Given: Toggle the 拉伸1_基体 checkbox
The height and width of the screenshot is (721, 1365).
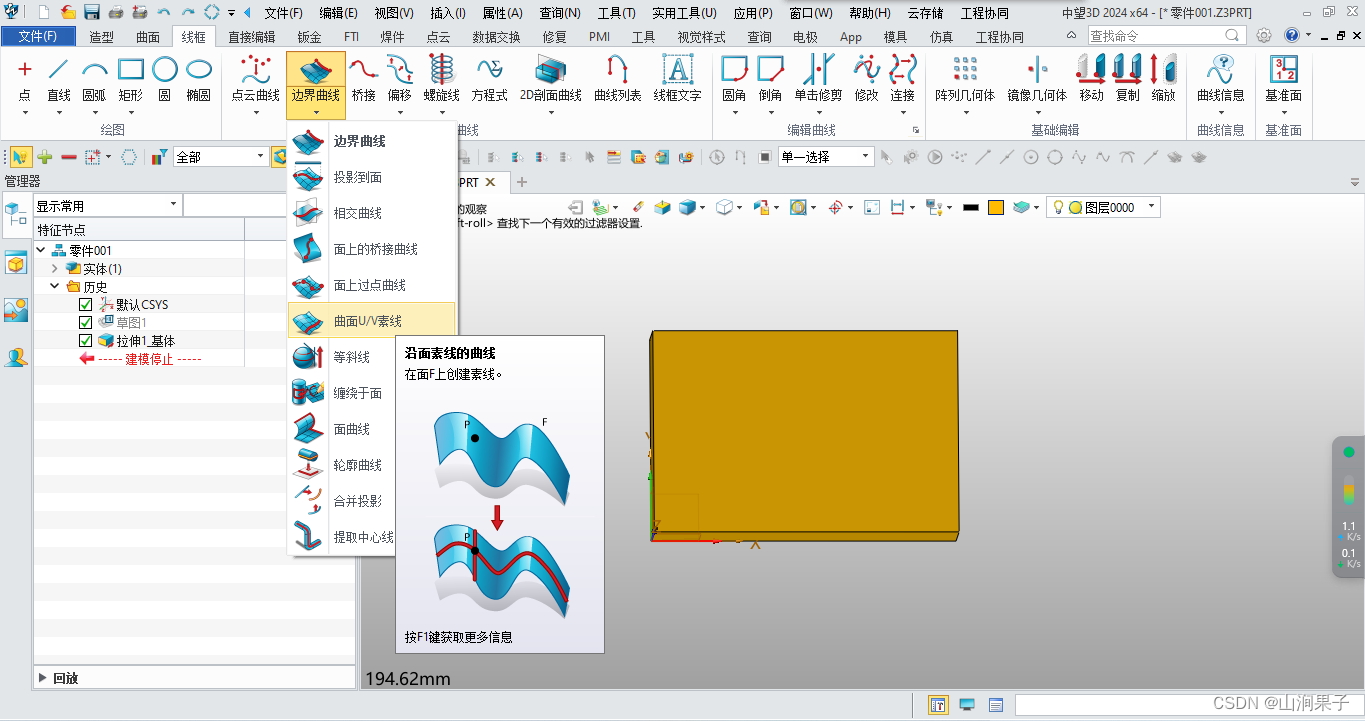Looking at the screenshot, I should coord(85,341).
